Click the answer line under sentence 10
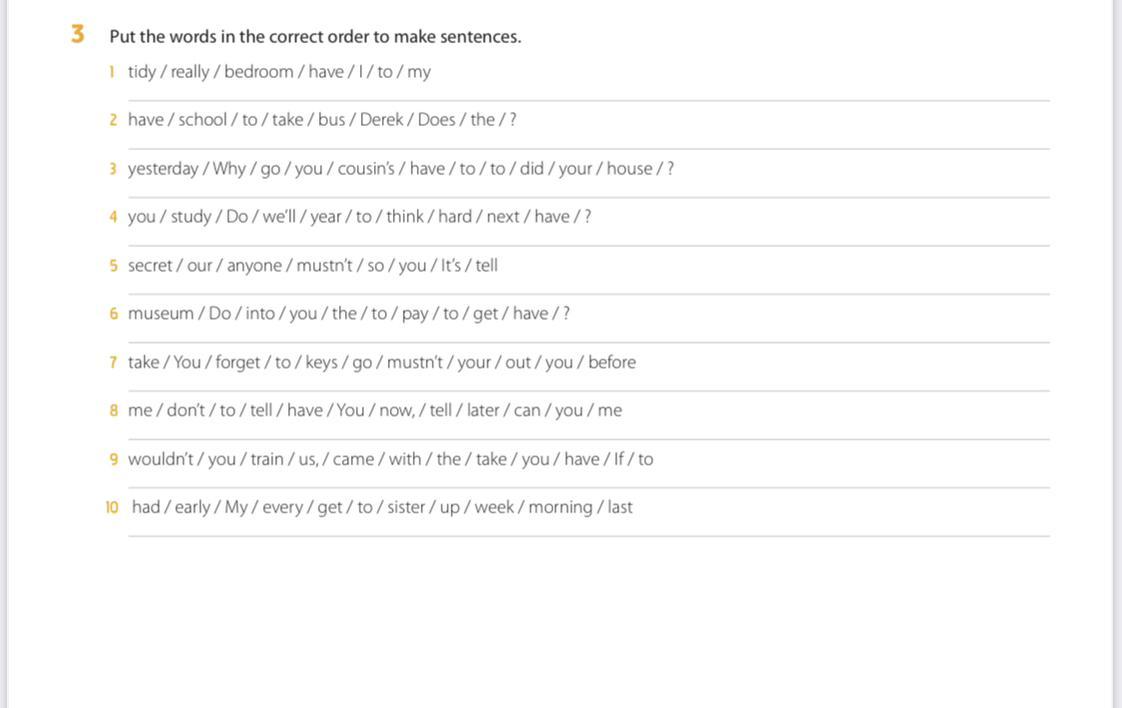 589,535
